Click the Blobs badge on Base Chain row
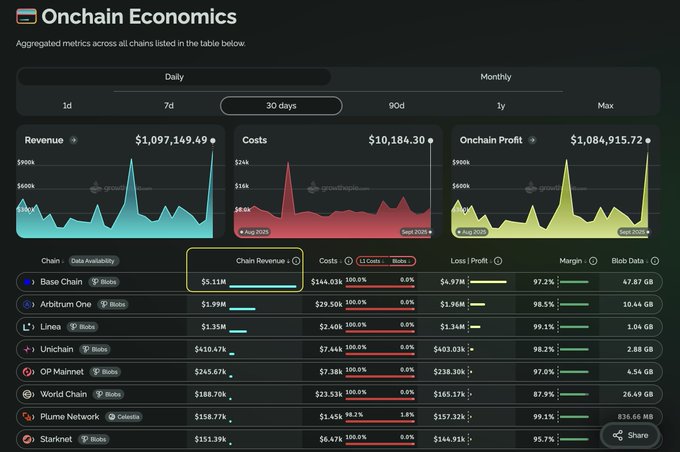Viewport: 680px width, 452px height. tap(104, 282)
